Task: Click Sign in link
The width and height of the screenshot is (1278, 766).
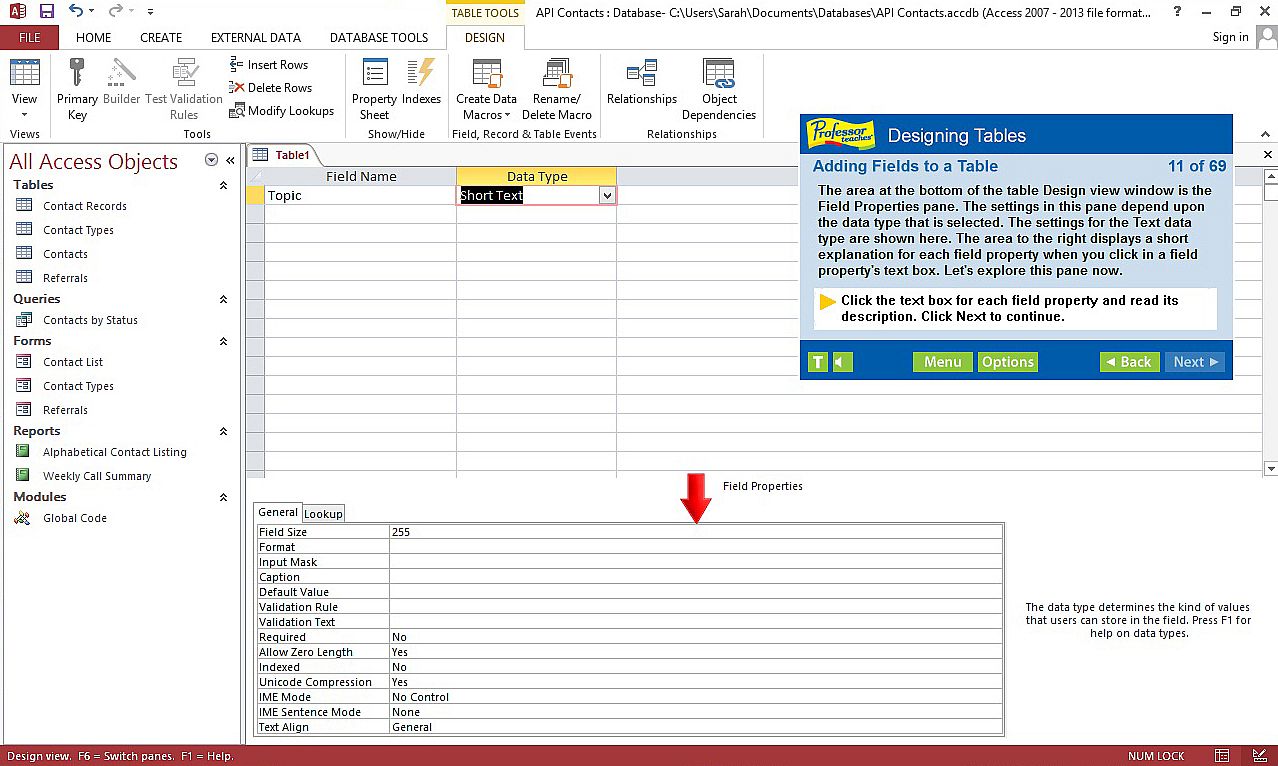Action: pyautogui.click(x=1230, y=37)
